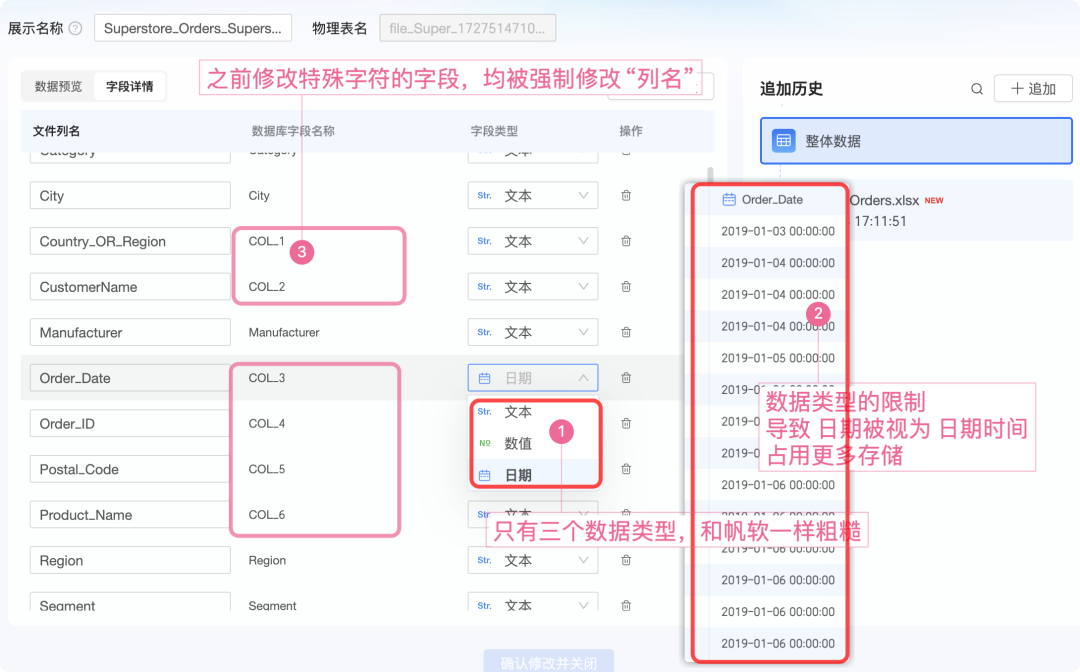The height and width of the screenshot is (672, 1080).
Task: Click the 展示名称 input field
Action: coord(193,29)
